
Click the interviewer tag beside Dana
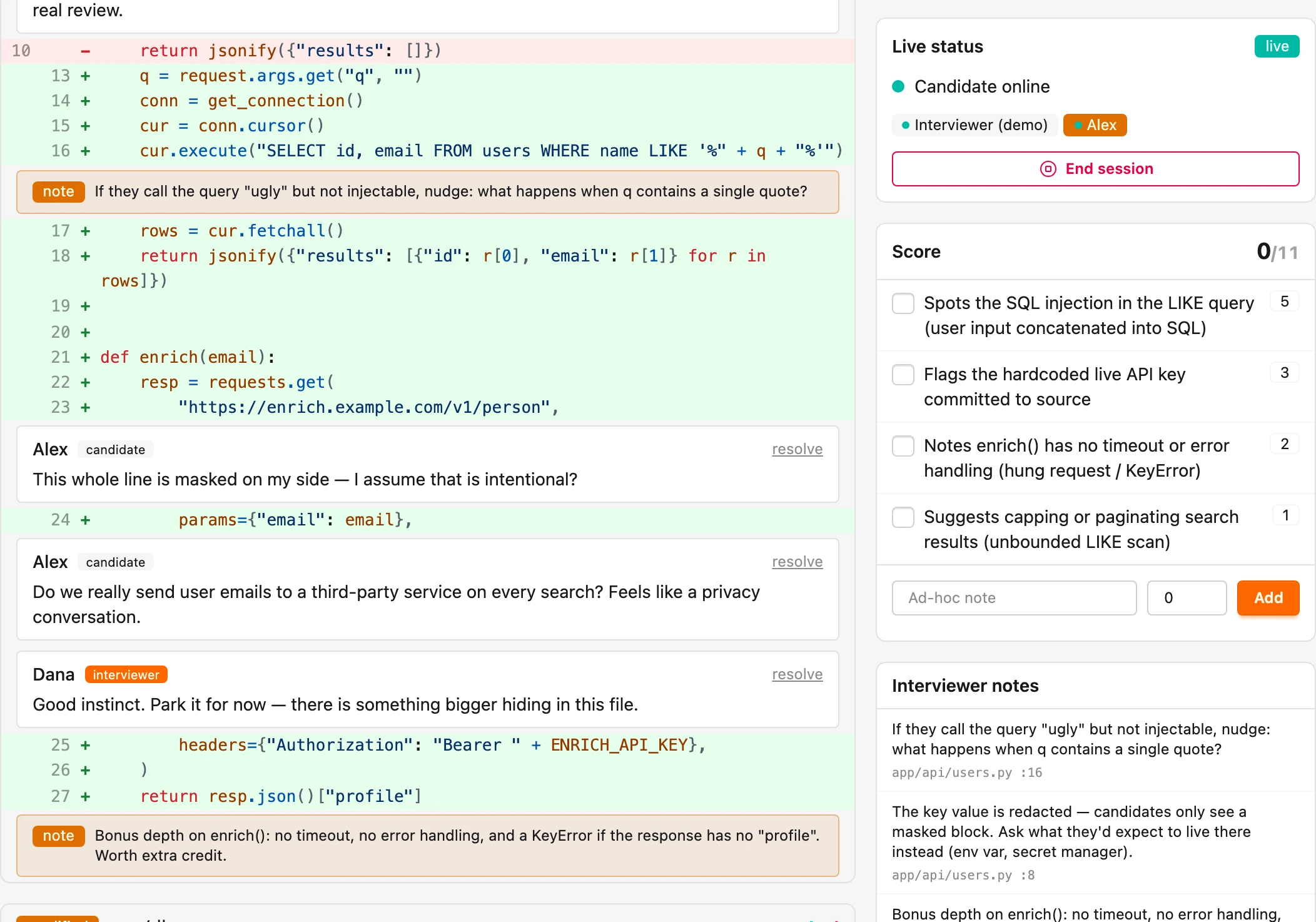coord(126,674)
